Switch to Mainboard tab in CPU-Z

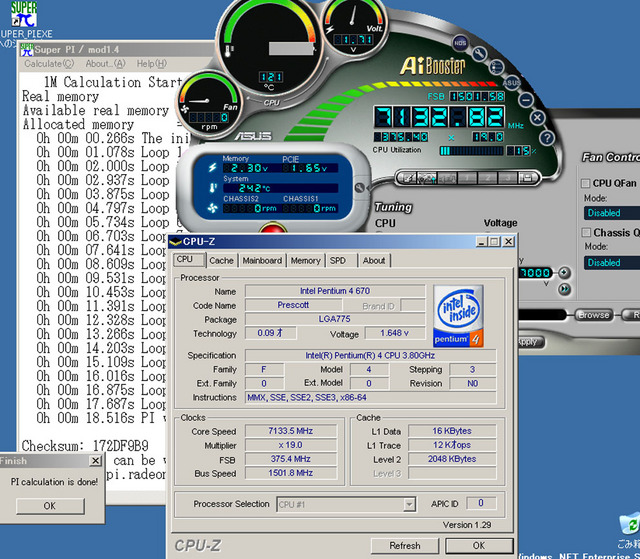click(262, 260)
